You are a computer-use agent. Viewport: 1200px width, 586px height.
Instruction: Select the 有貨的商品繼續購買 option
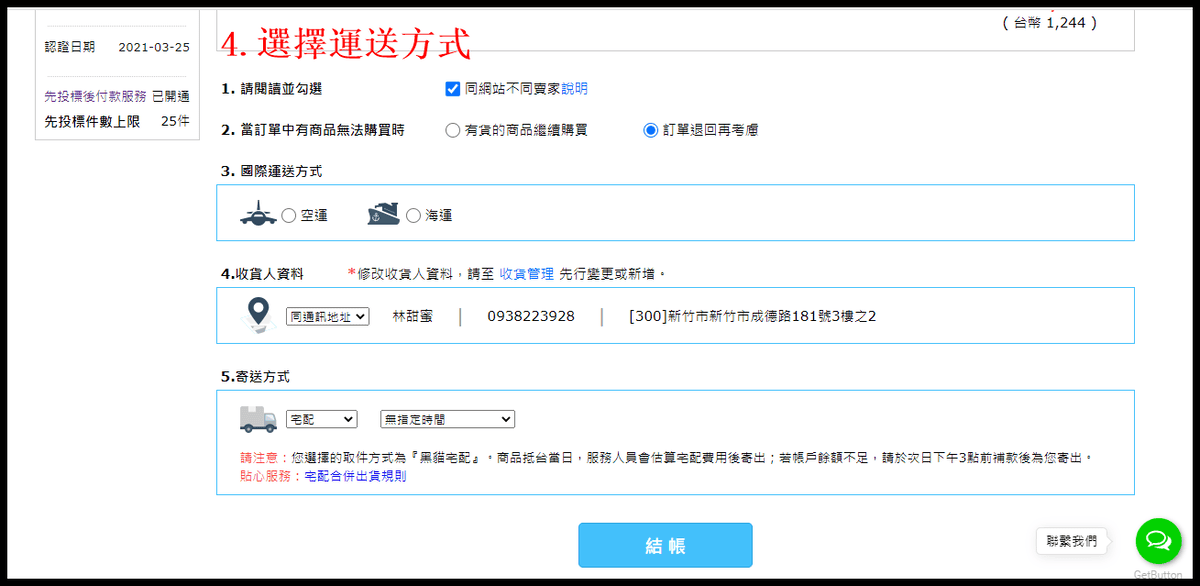tap(452, 130)
